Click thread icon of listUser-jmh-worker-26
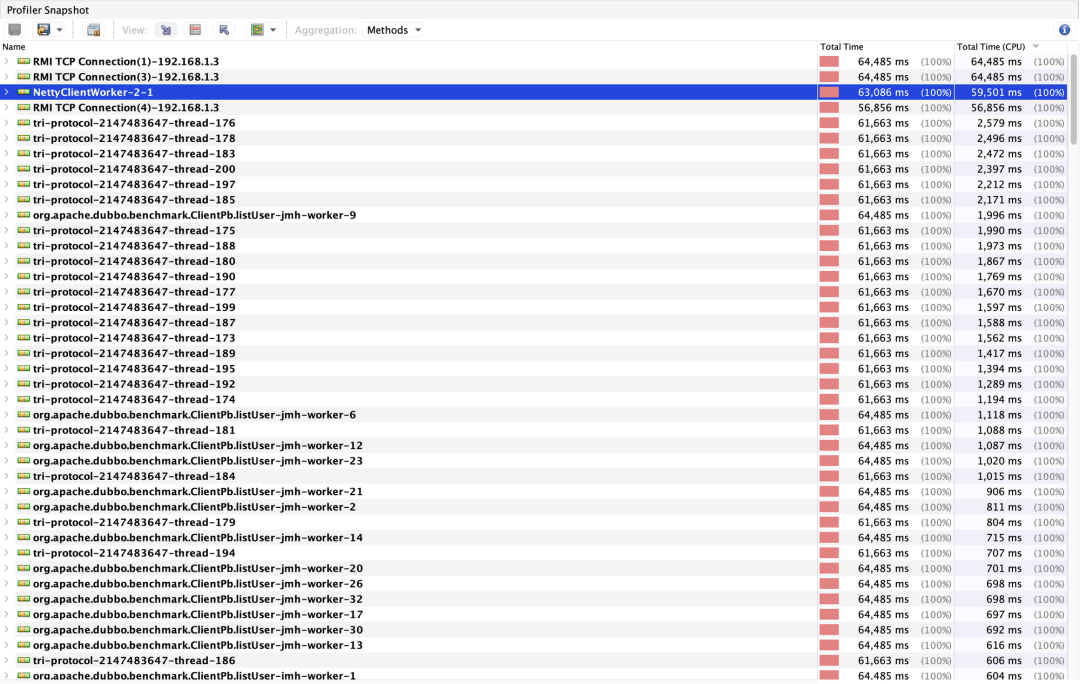The image size is (1080, 684). 23,583
